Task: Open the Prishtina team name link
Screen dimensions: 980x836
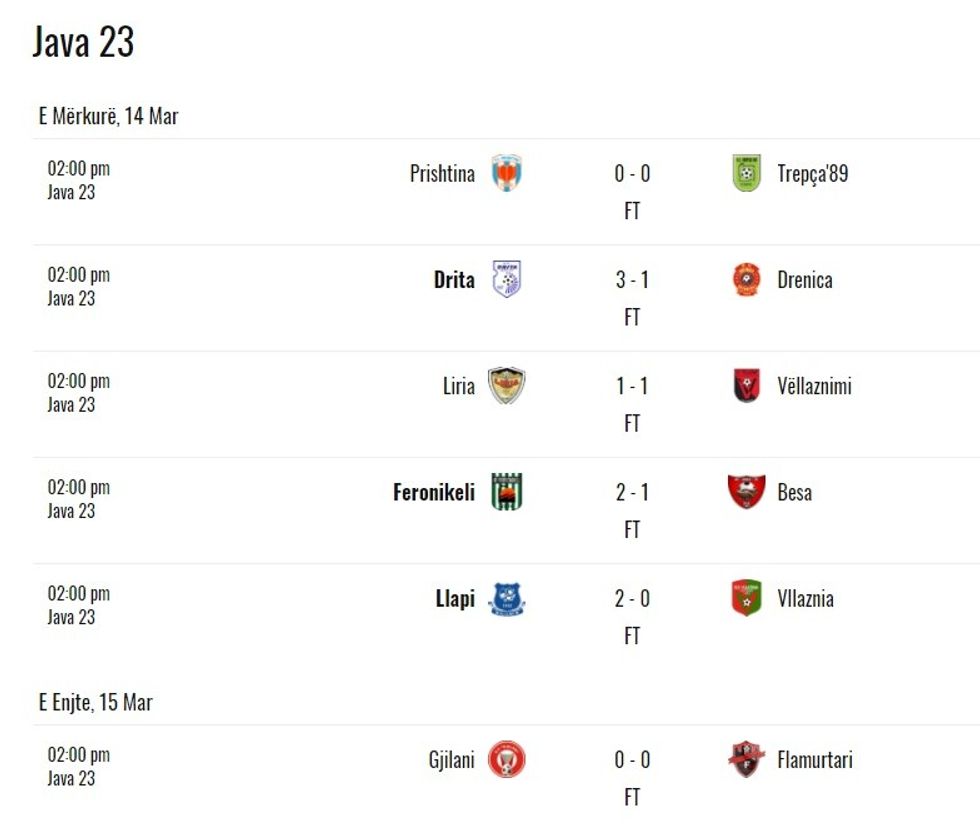Action: point(442,173)
